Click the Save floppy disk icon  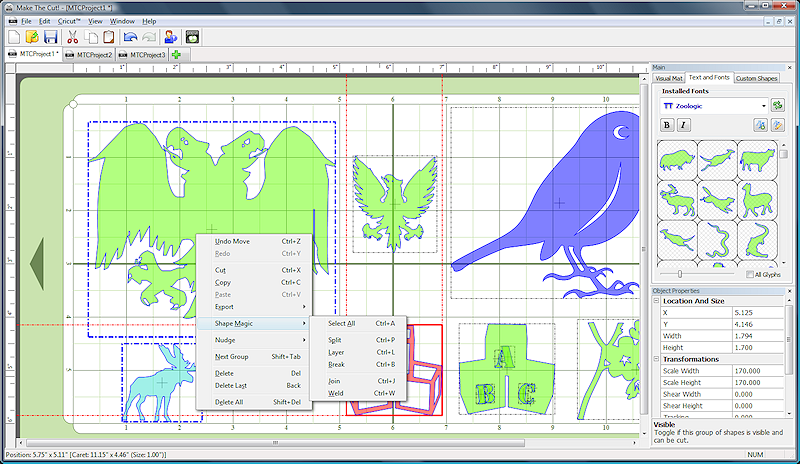pos(50,37)
